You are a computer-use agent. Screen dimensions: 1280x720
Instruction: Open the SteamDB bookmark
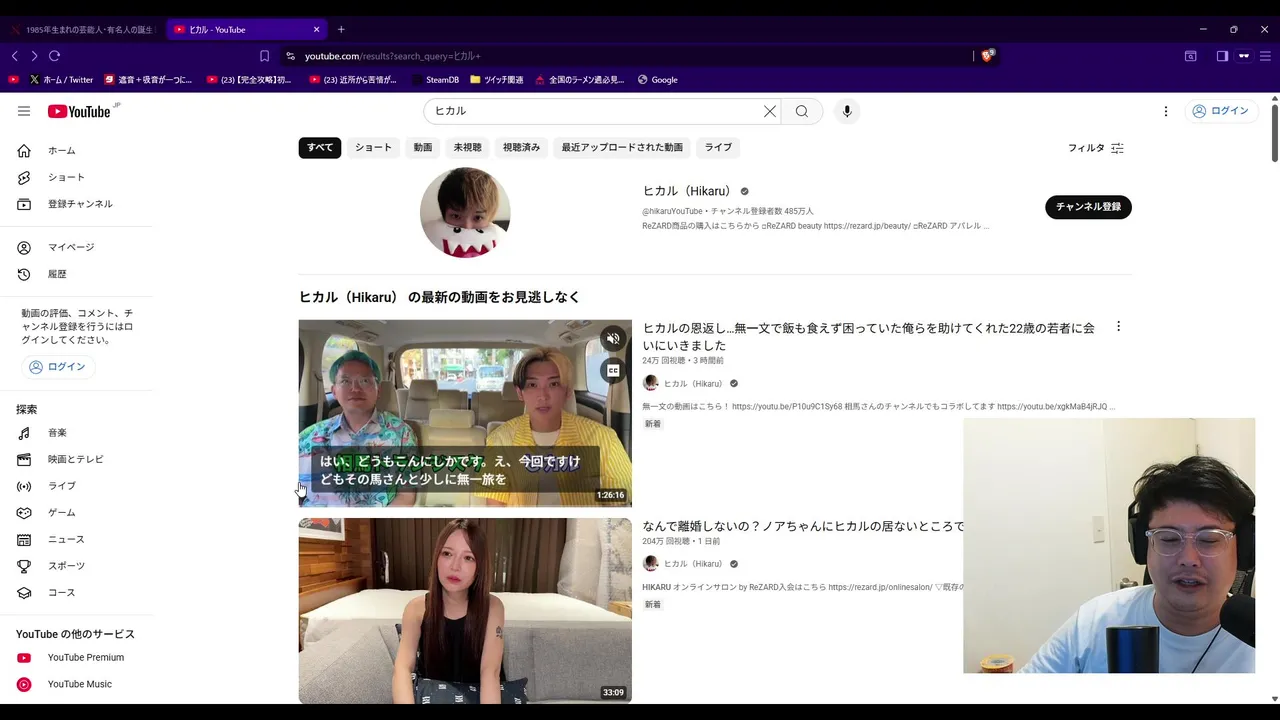click(x=434, y=80)
